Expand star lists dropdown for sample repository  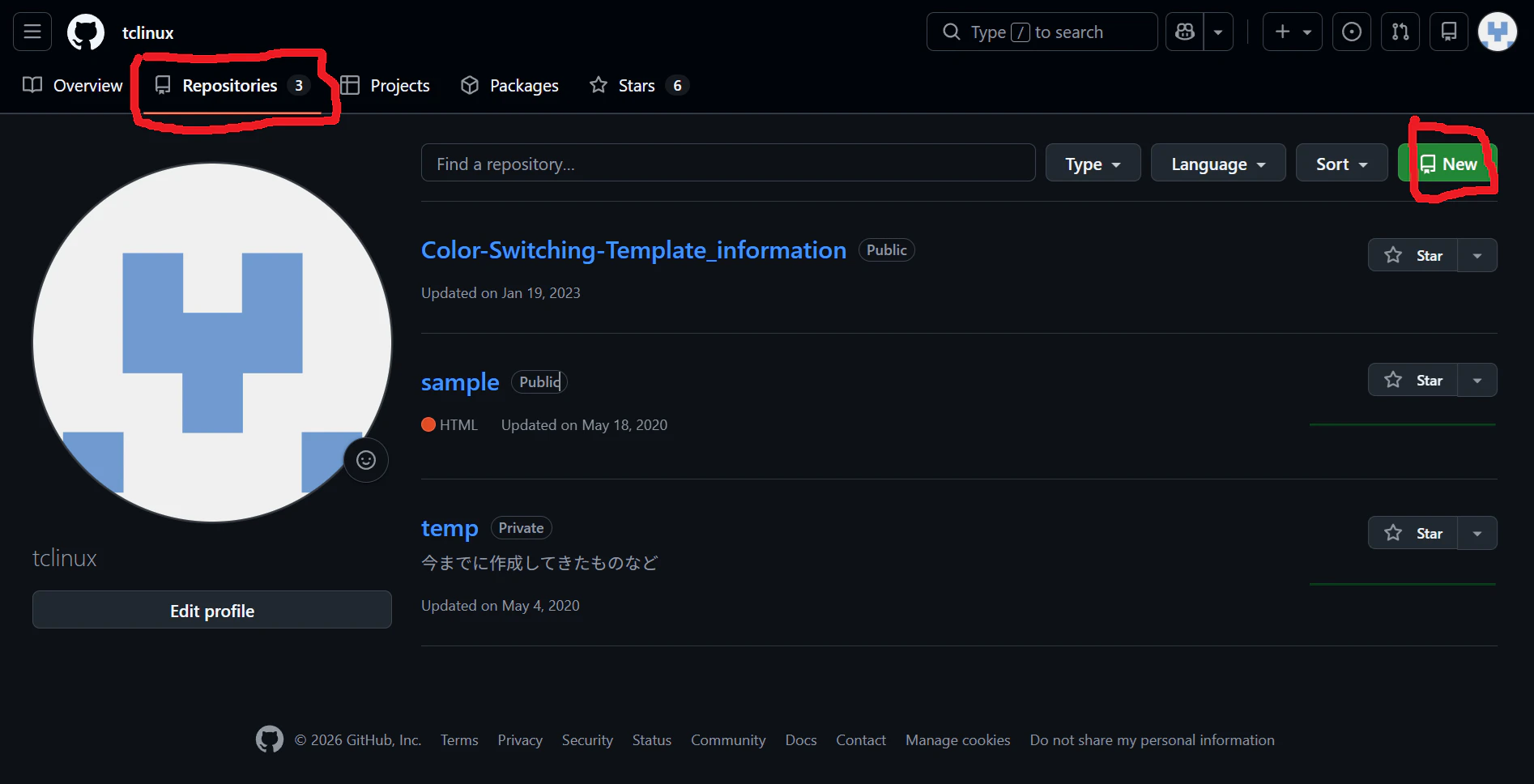1477,380
